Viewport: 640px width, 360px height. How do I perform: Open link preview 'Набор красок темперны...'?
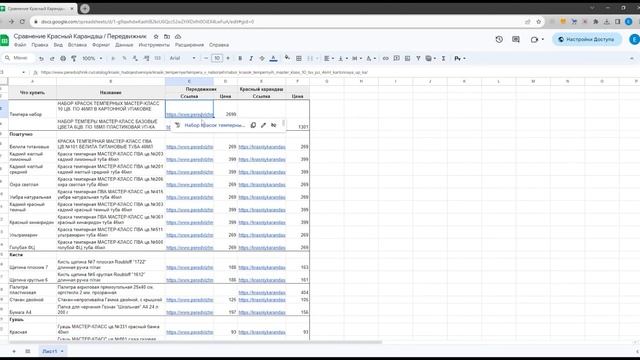coord(215,125)
